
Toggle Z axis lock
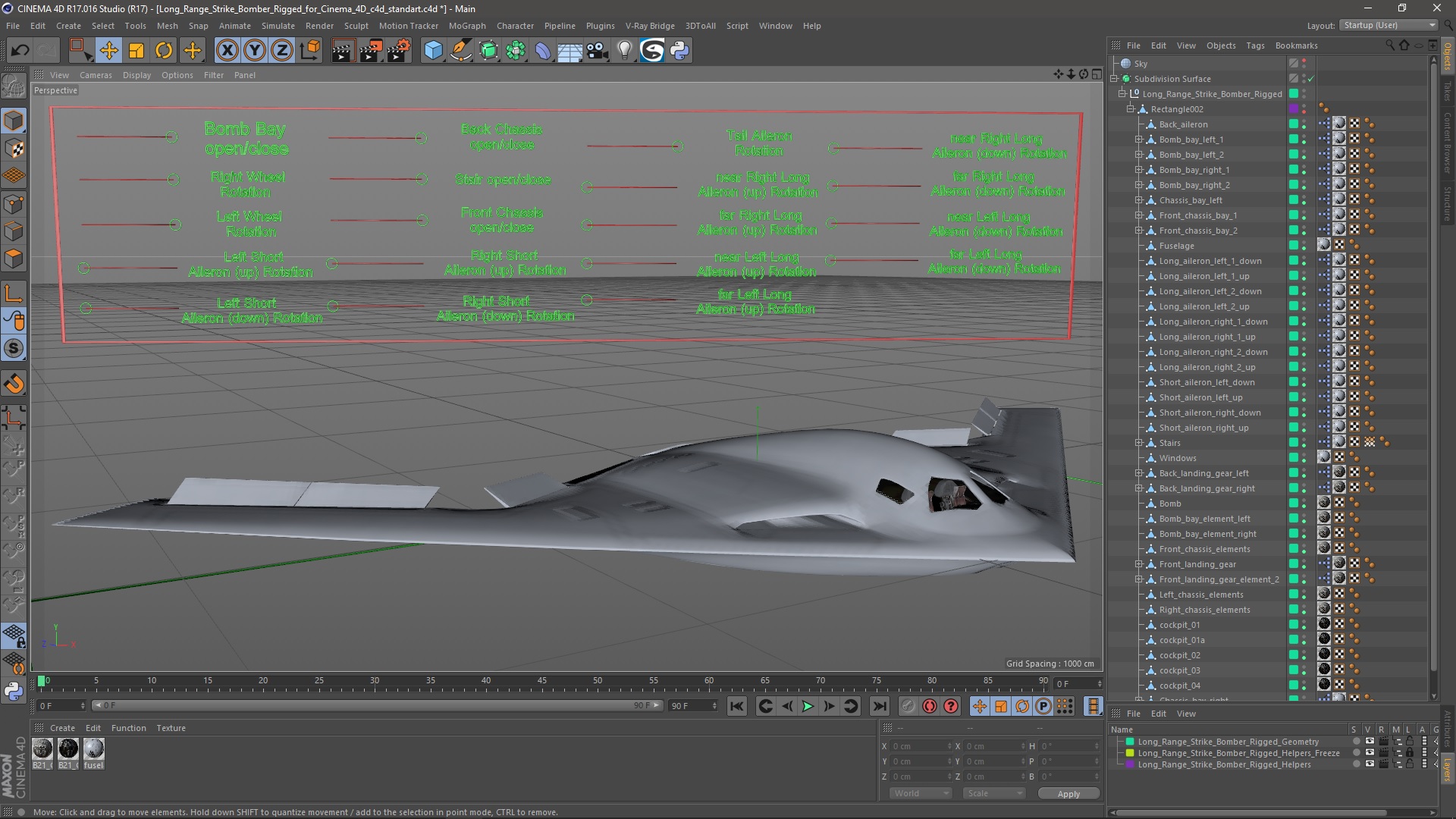point(282,51)
